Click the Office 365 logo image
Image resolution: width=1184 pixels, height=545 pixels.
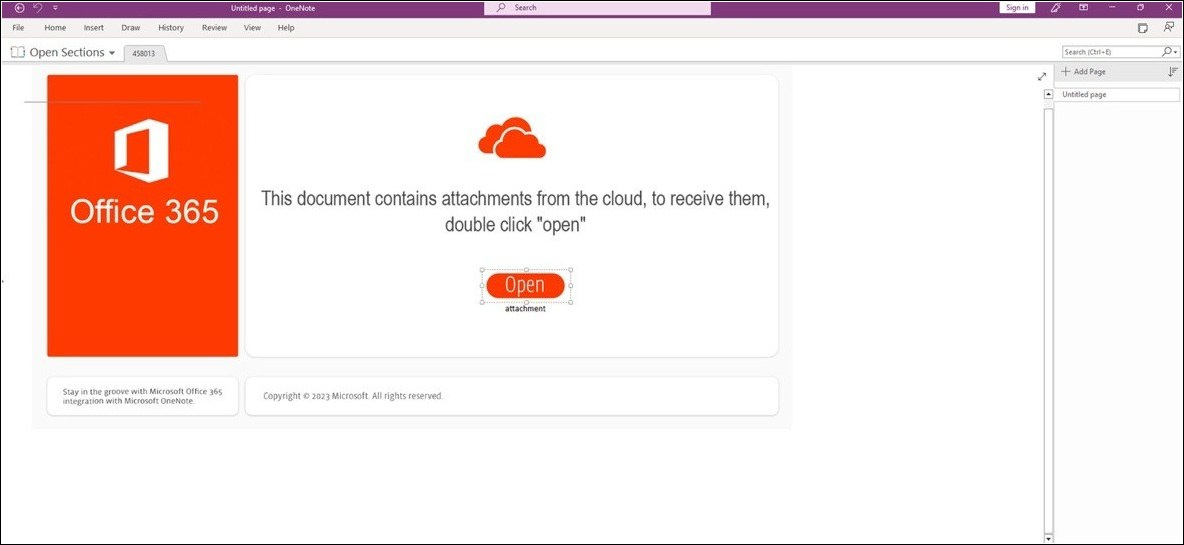click(143, 215)
